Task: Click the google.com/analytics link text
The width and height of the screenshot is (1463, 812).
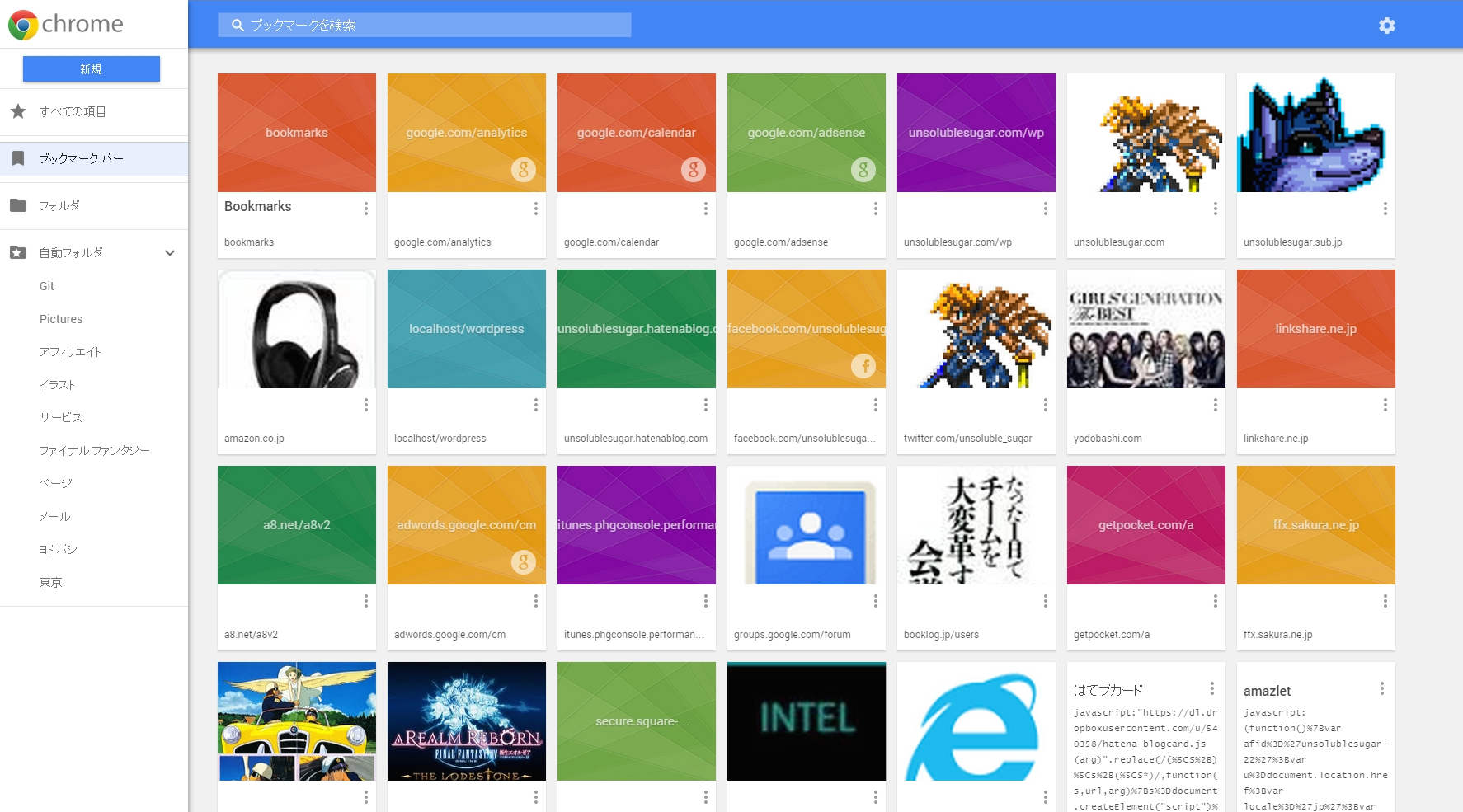Action: point(443,242)
